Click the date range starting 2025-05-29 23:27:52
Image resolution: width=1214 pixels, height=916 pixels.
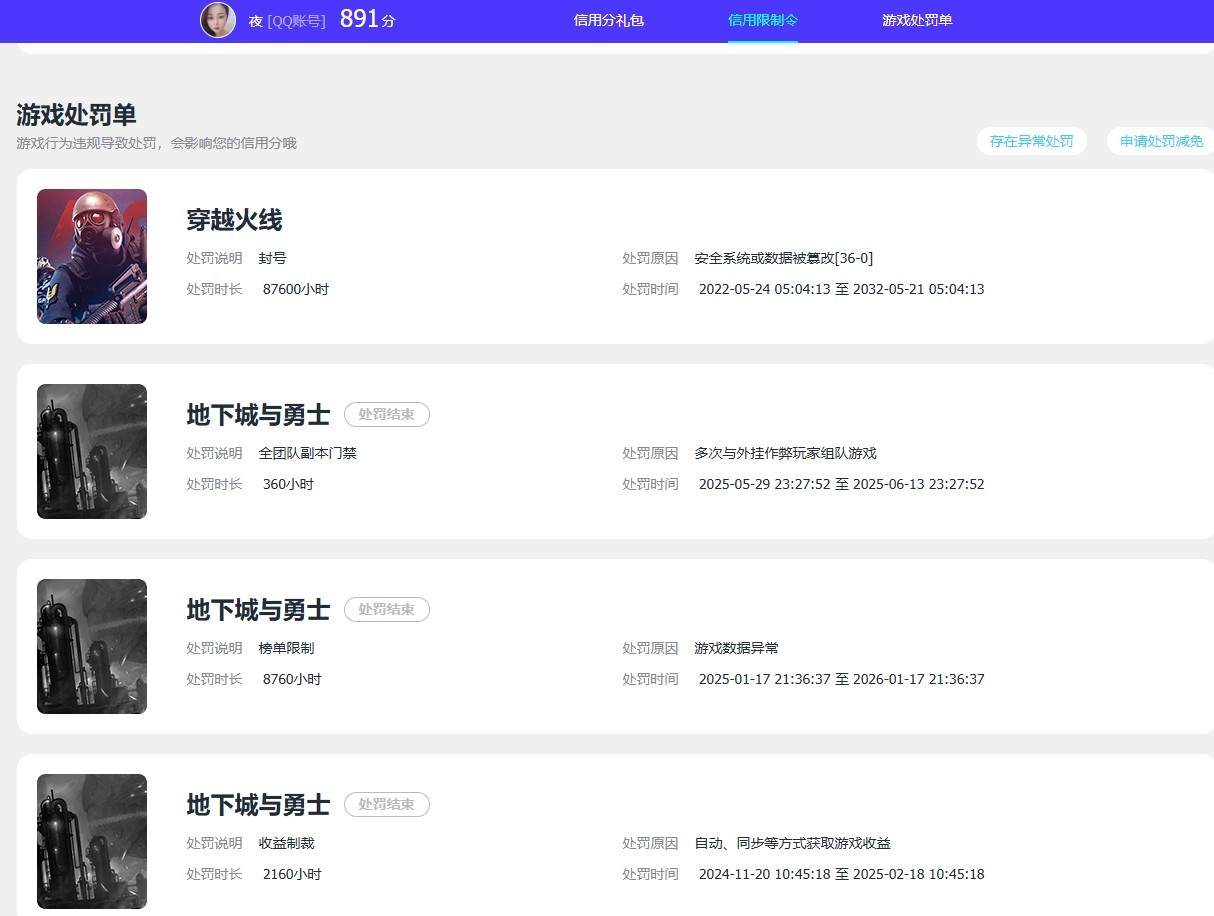tap(842, 484)
